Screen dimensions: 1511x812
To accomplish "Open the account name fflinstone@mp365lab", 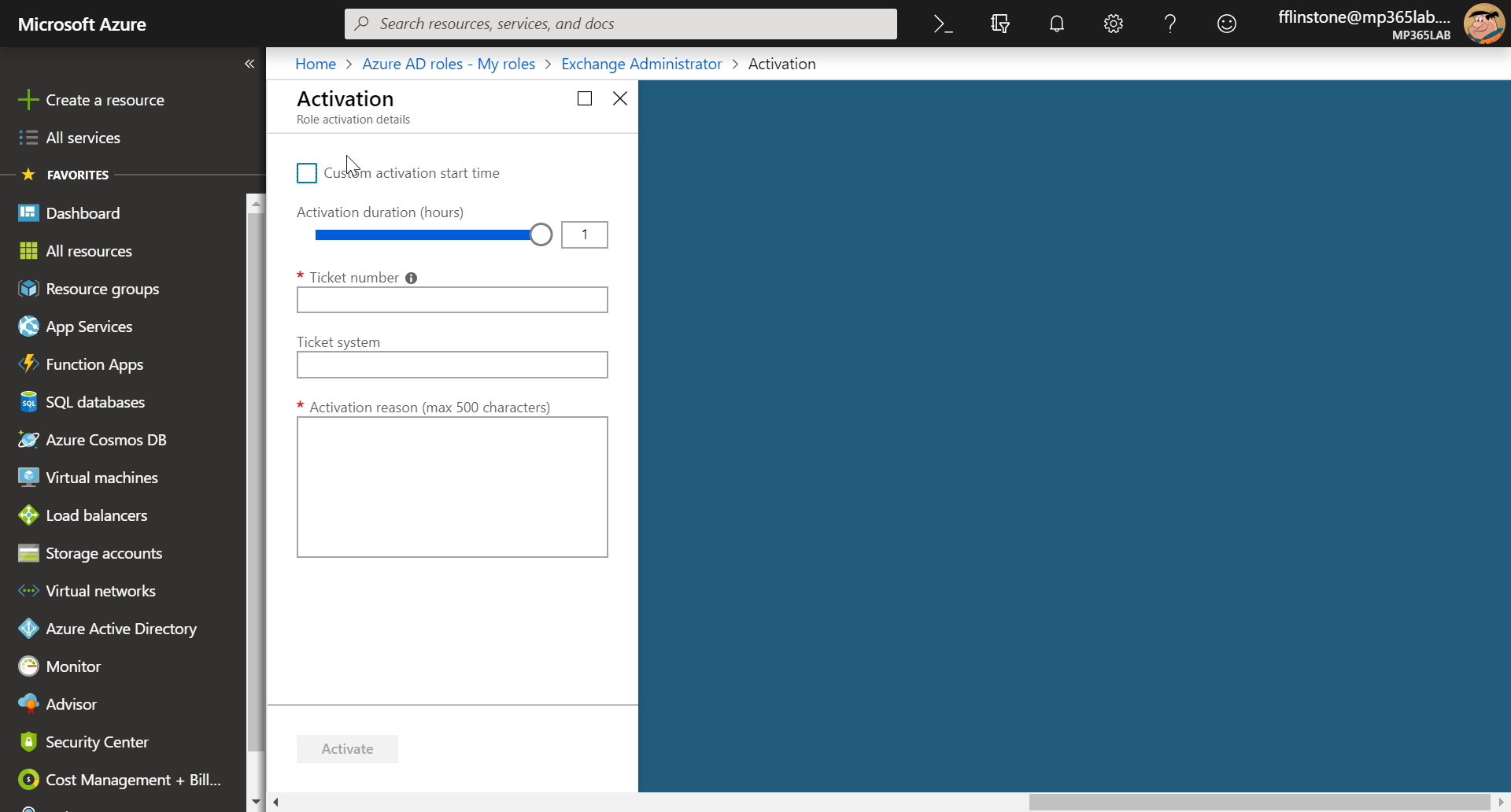I will 1364,17.
